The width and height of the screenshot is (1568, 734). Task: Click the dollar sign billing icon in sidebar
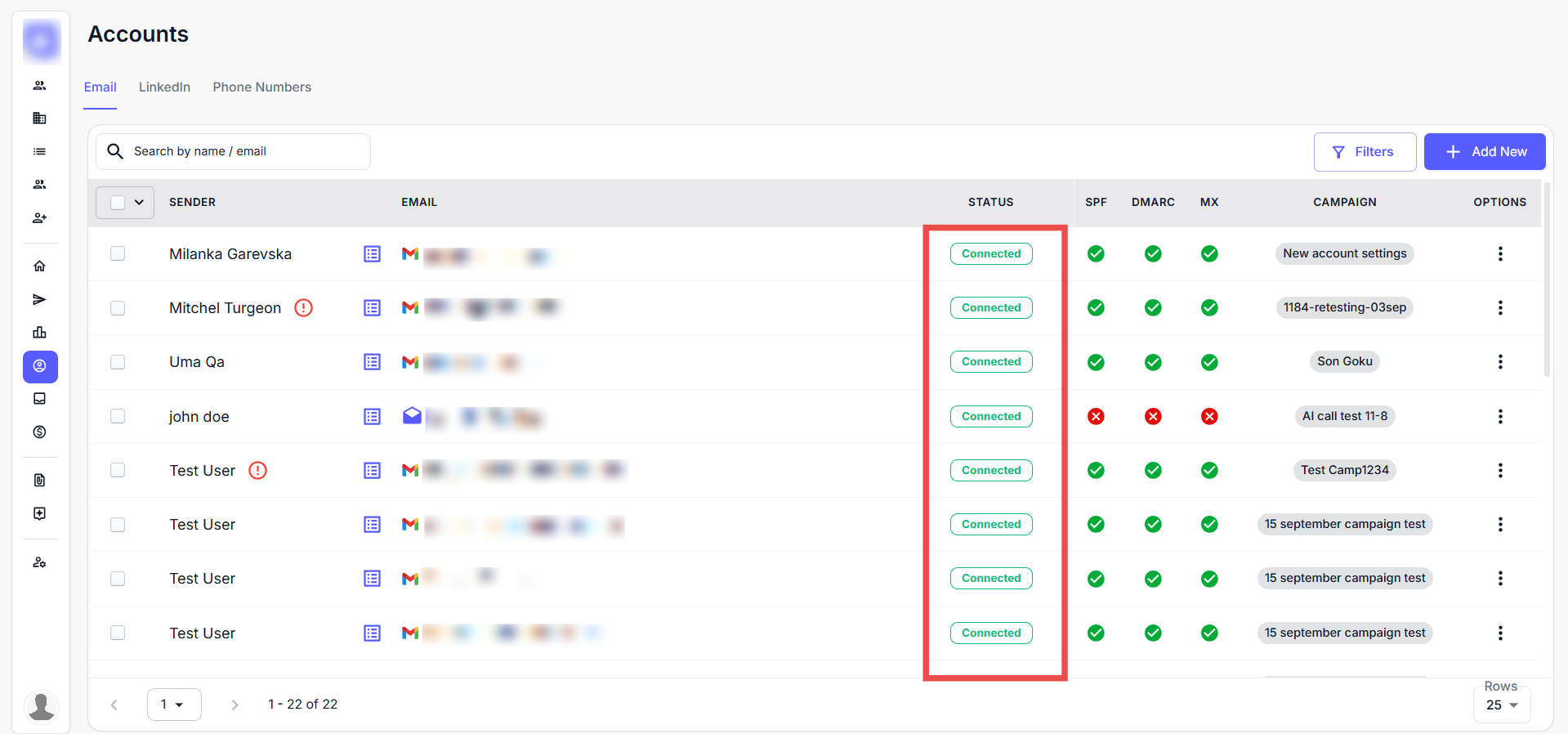(x=39, y=432)
